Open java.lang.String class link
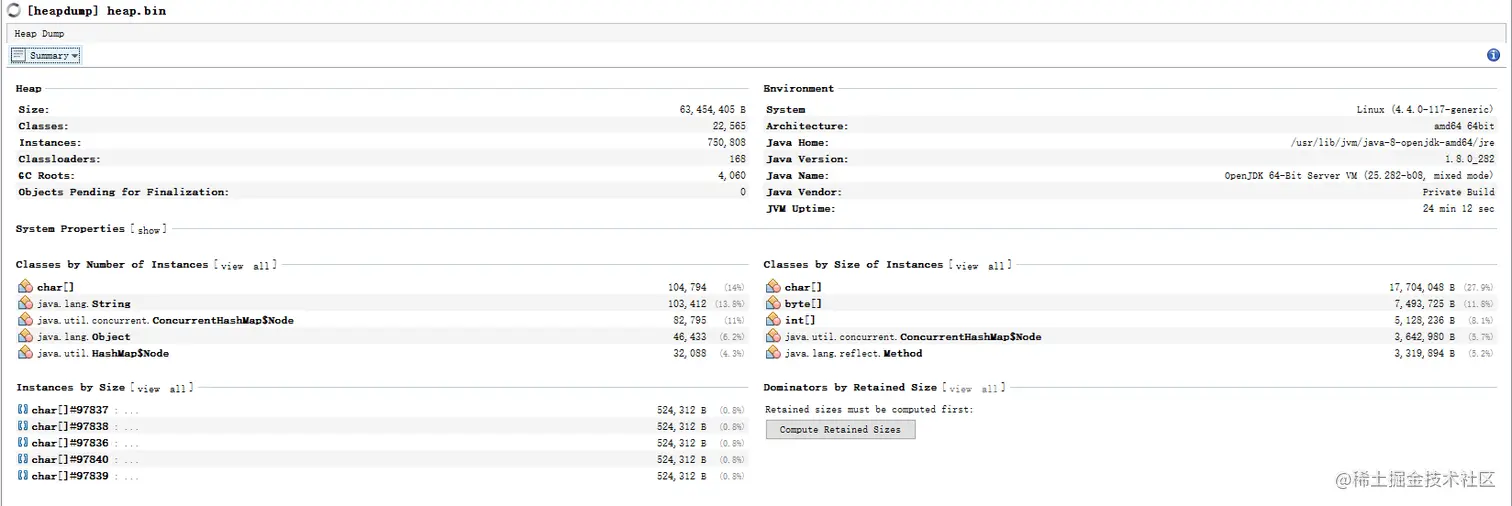This screenshot has height=506, width=1512. click(x=84, y=304)
